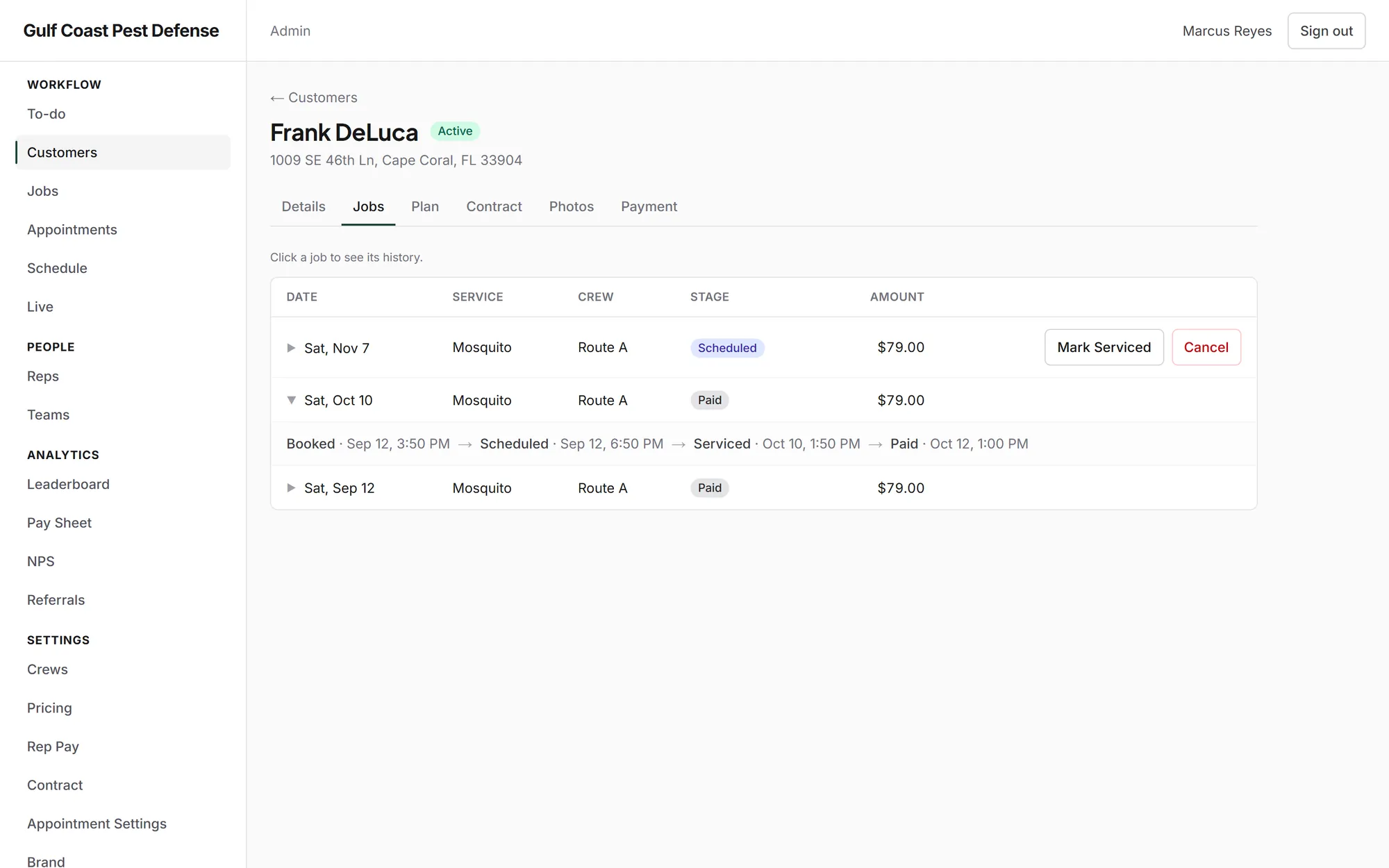Image resolution: width=1389 pixels, height=868 pixels.
Task: Navigate to Appointments
Action: pyautogui.click(x=123, y=229)
